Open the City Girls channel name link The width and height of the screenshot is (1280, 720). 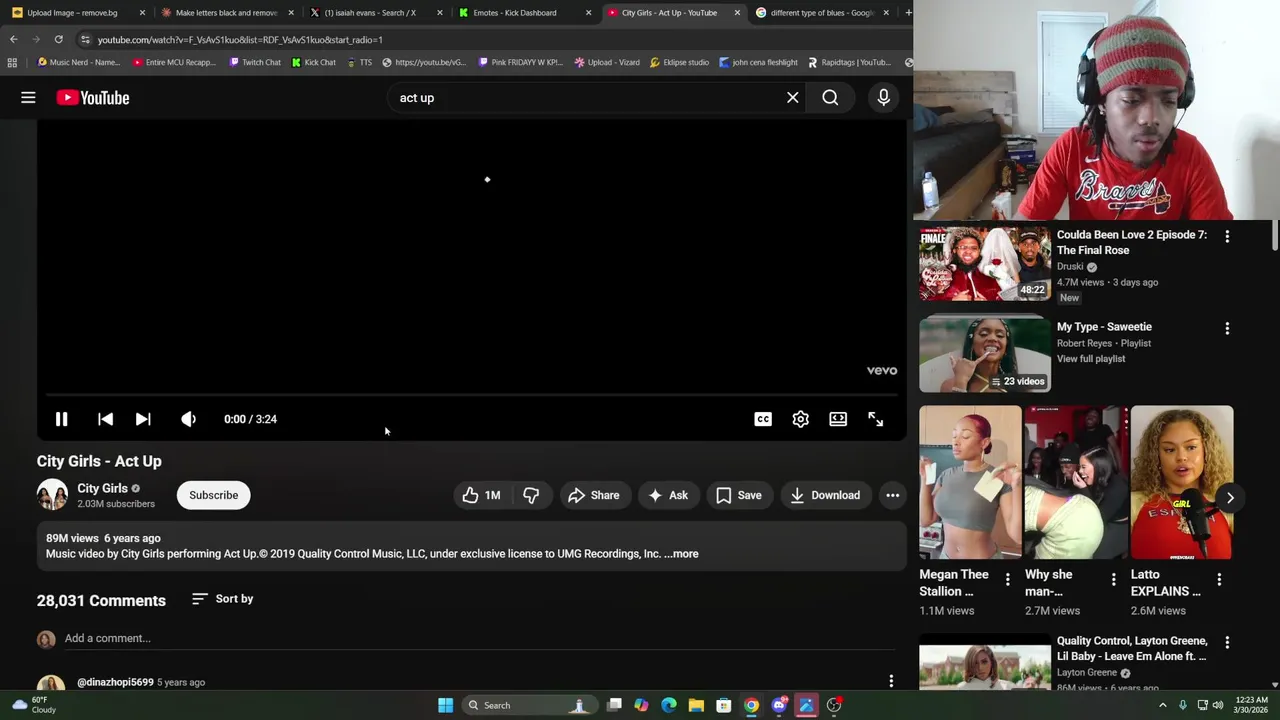103,488
